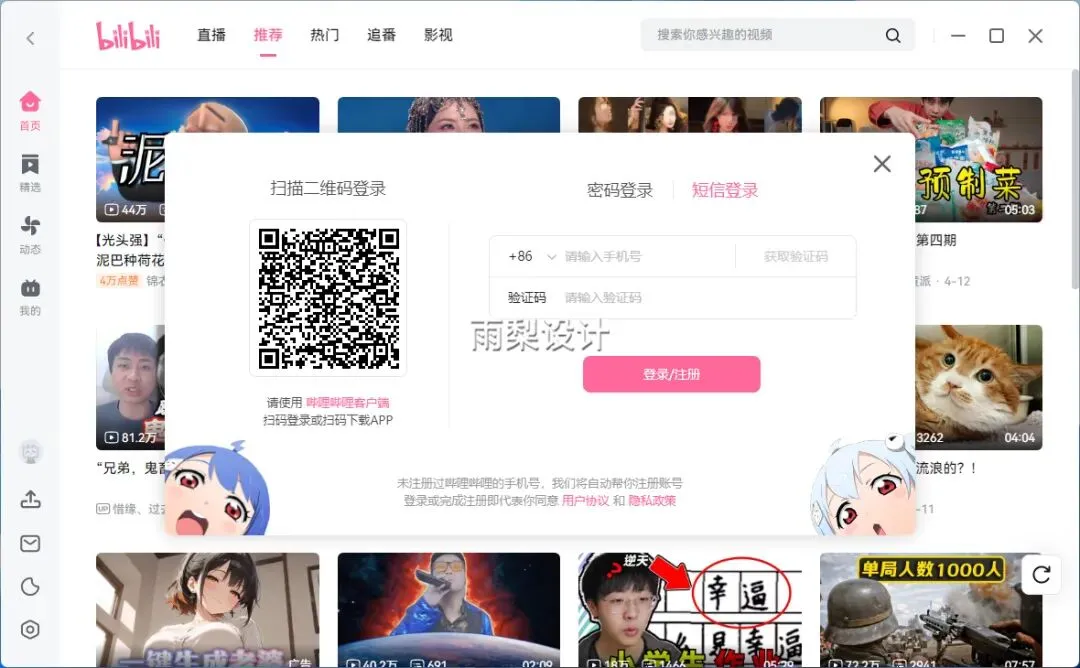
Task: Click the search magnifier icon
Action: coord(893,35)
